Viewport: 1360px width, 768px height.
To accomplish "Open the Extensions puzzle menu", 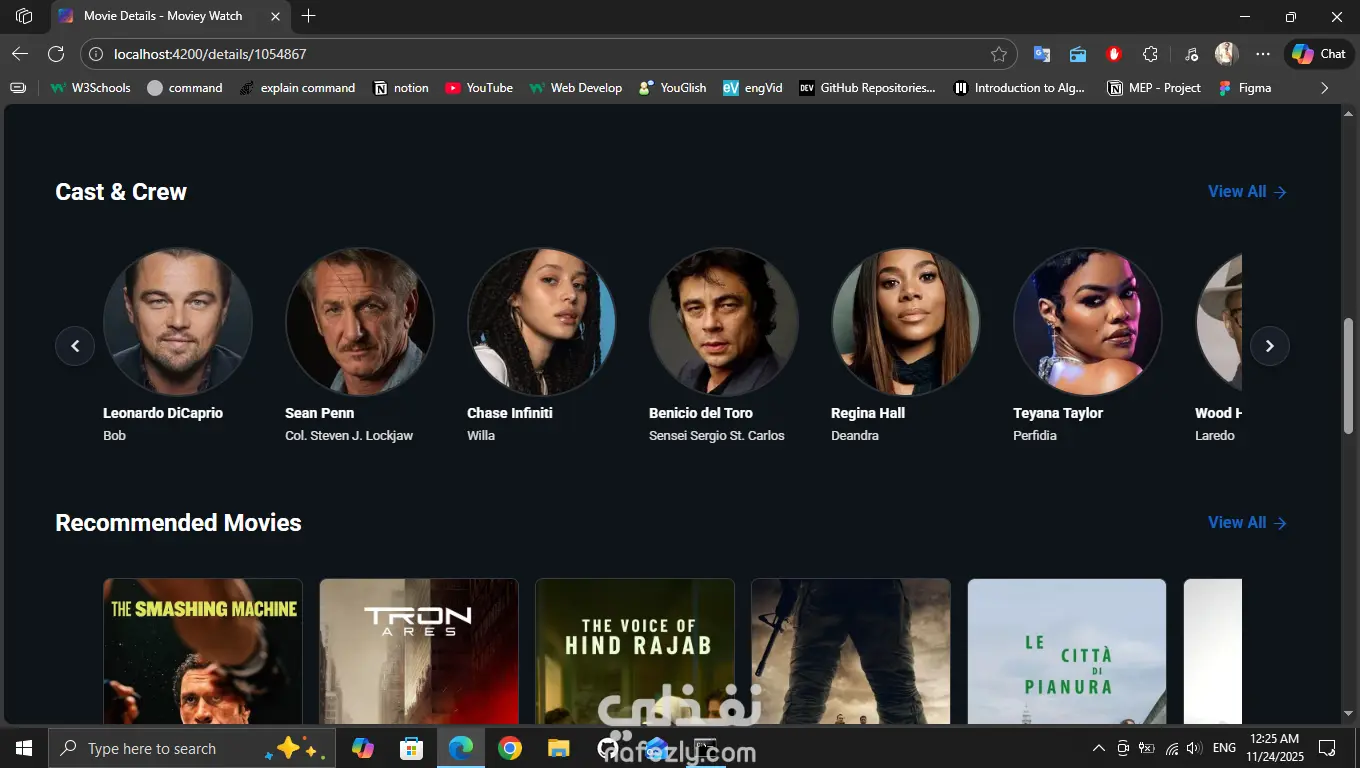I will tap(1150, 54).
